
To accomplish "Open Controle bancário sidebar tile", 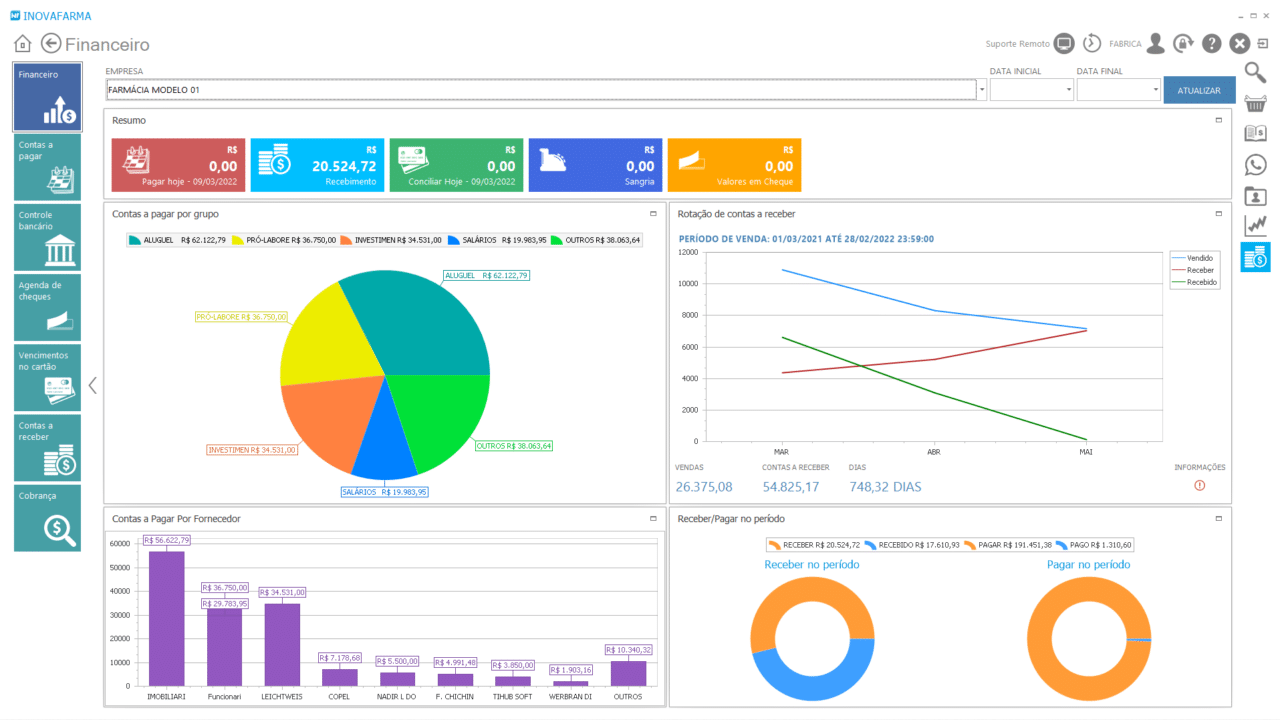I will (47, 238).
